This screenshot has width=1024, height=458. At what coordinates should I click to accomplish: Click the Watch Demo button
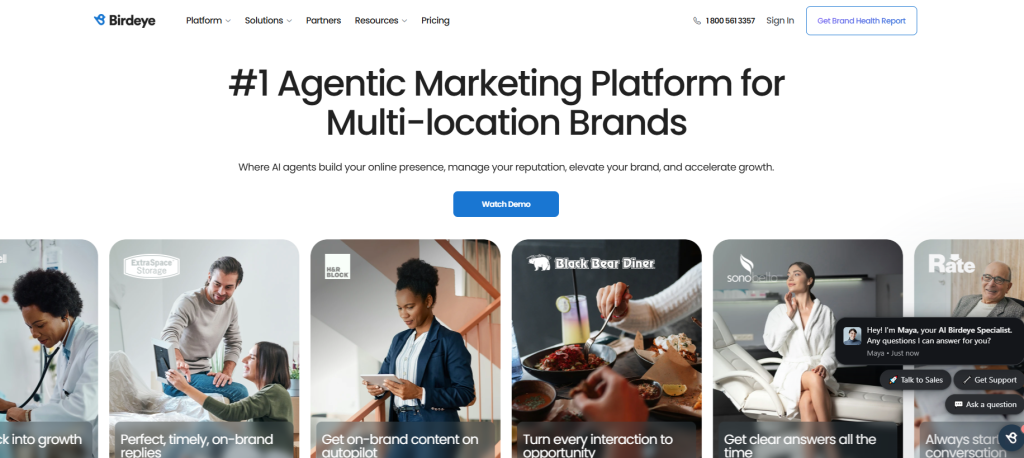coord(506,204)
